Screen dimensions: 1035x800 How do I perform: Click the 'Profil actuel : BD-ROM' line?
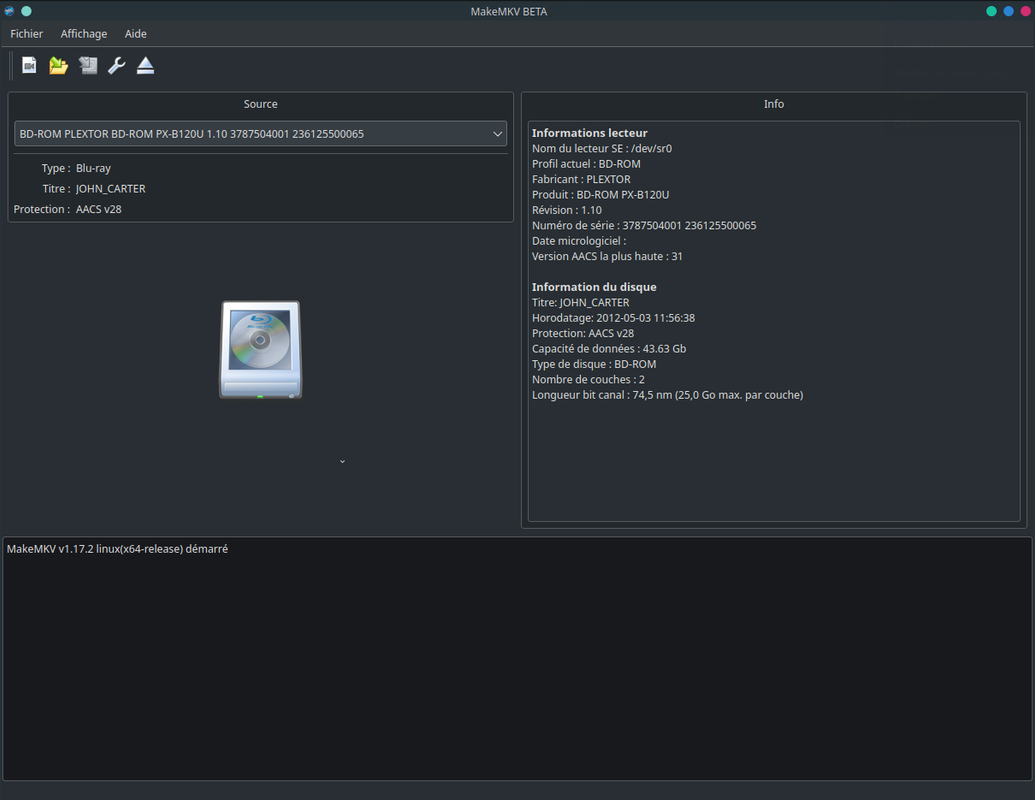(586, 164)
